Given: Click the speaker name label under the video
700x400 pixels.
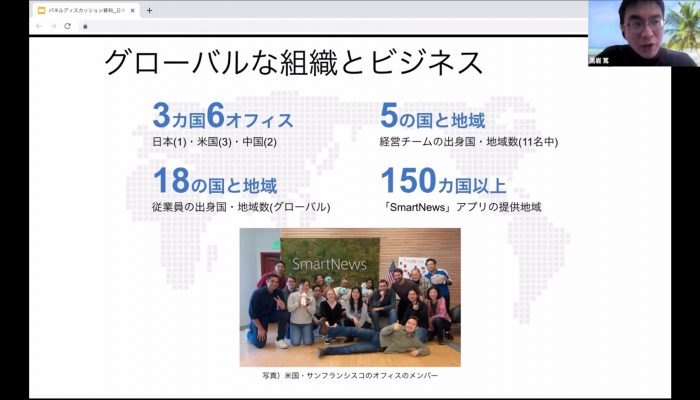Looking at the screenshot, I should [600, 61].
